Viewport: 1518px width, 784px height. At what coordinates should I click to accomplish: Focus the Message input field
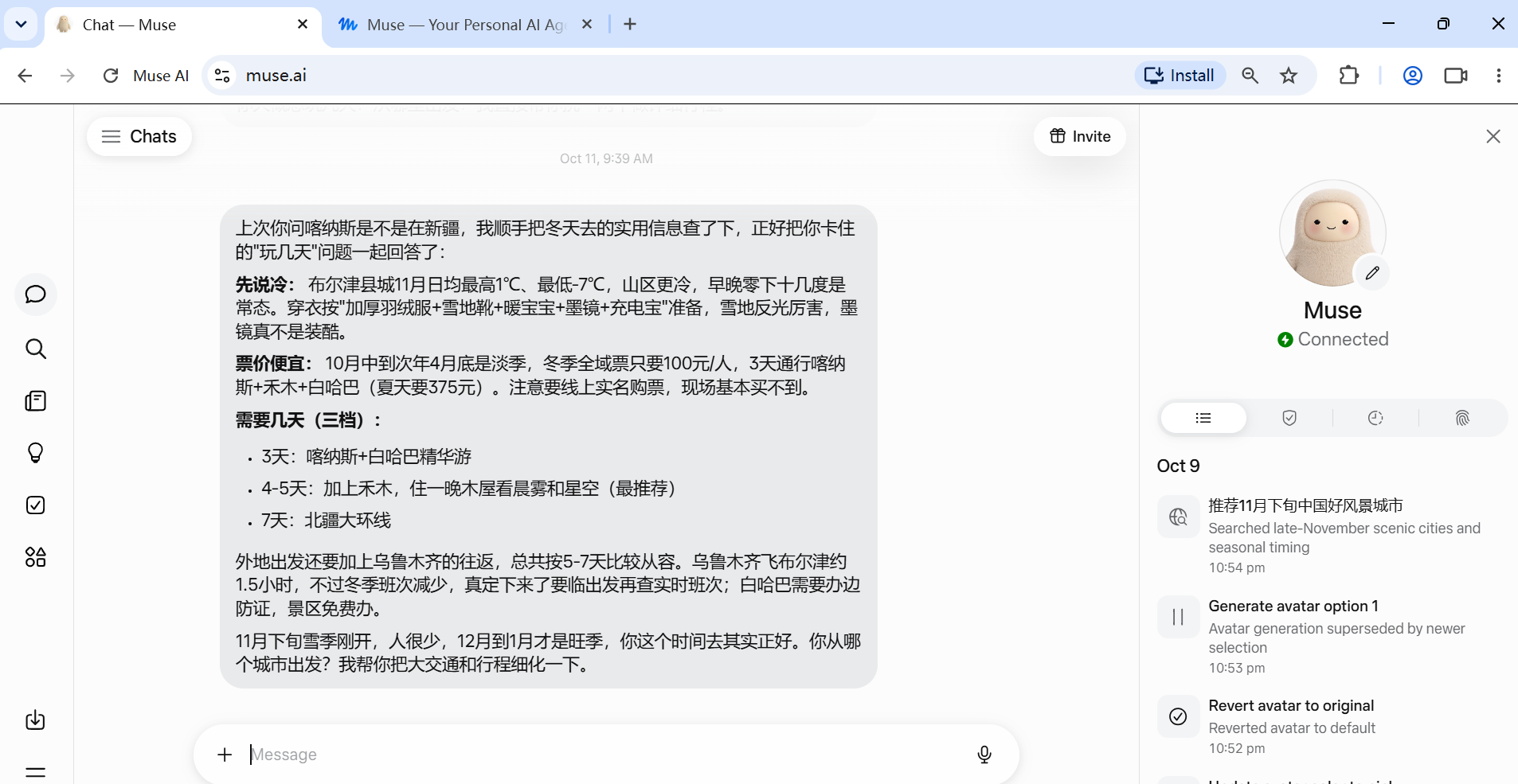click(x=605, y=755)
